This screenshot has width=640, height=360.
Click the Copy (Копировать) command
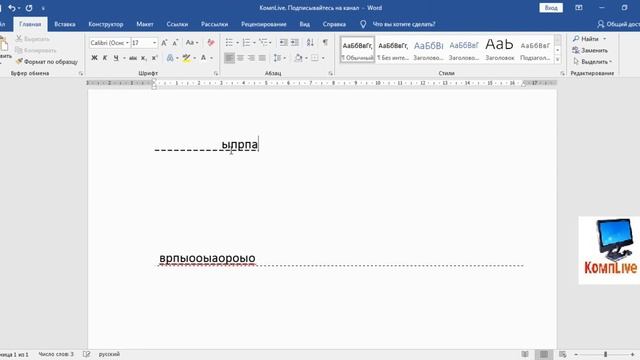tap(36, 50)
